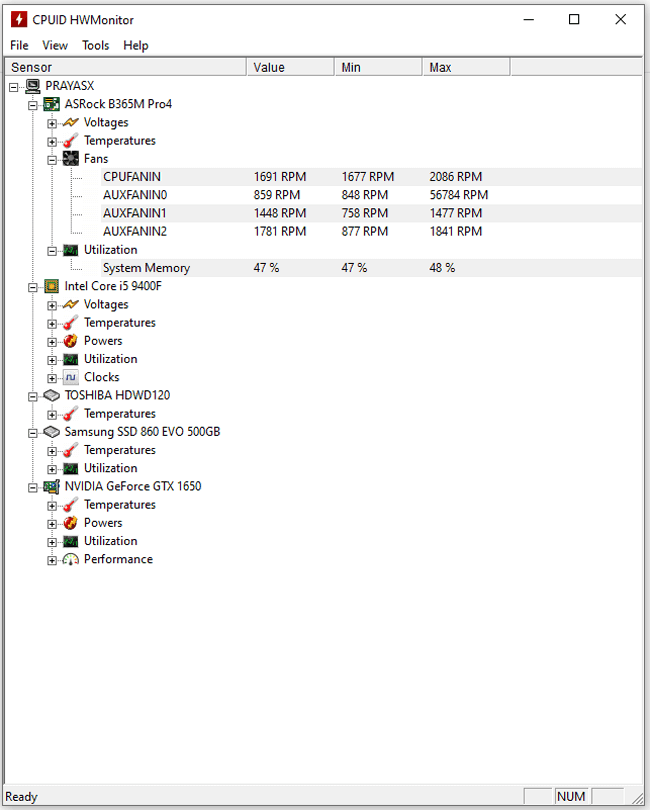Open the Tools menu
Screen dimensions: 650x810
(x=96, y=45)
